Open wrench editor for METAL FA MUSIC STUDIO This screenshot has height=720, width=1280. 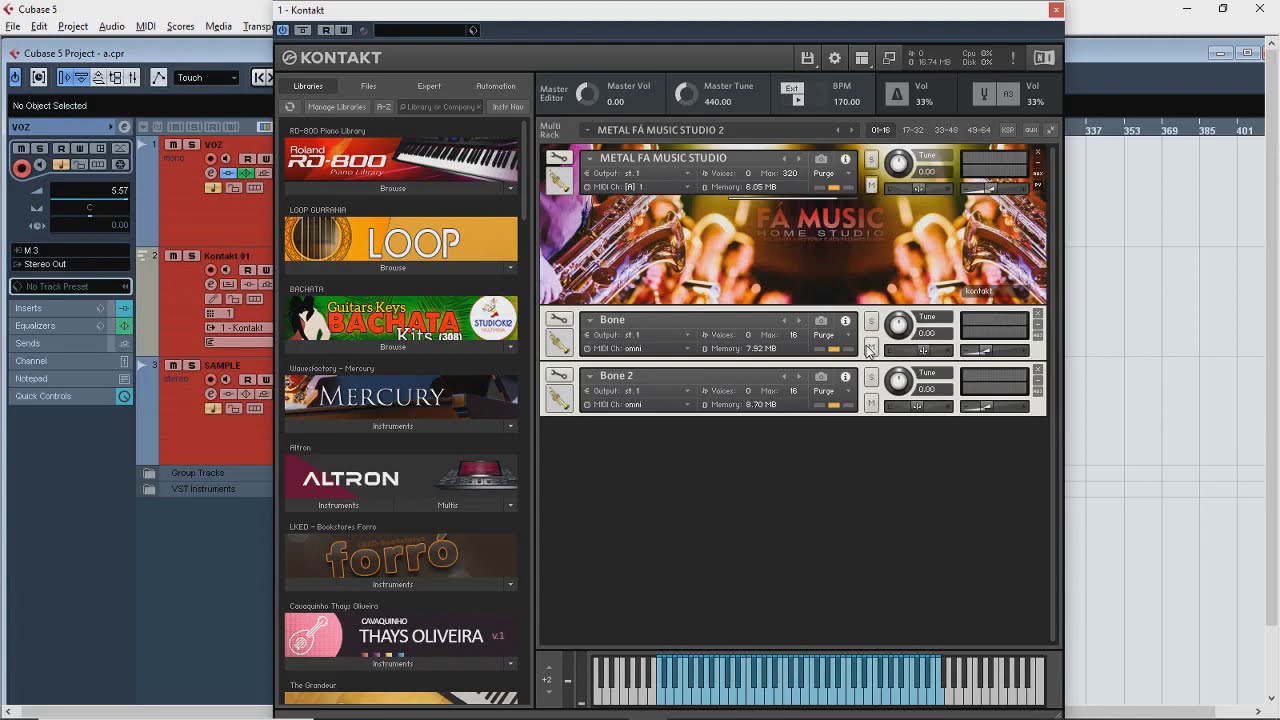(559, 158)
